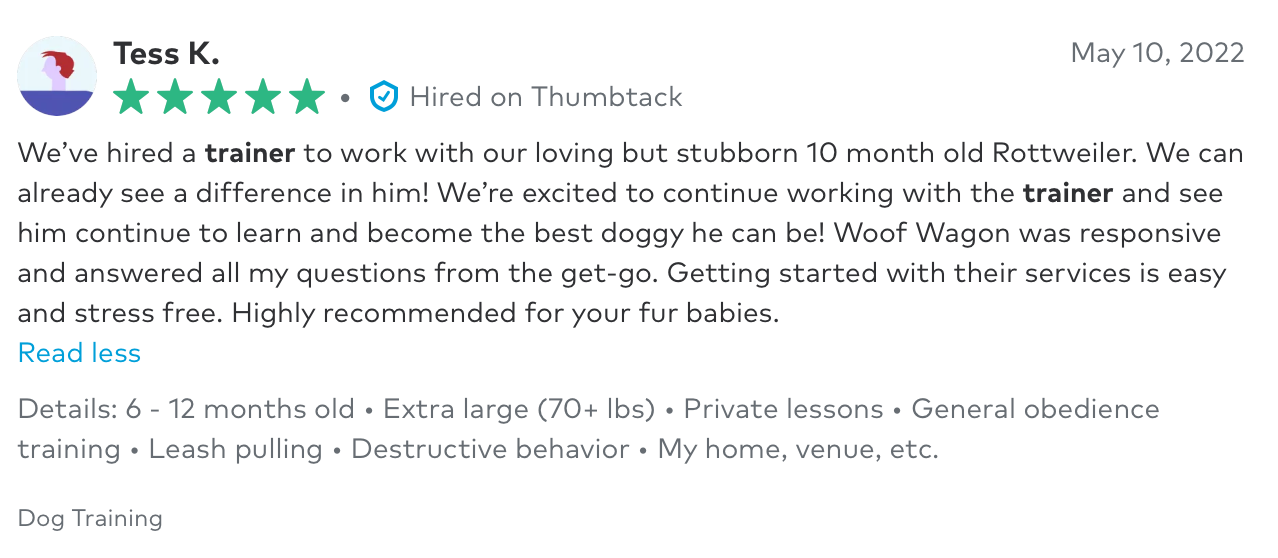1278x558 pixels.
Task: Click Tess K.'s profile avatar
Action: (57, 76)
